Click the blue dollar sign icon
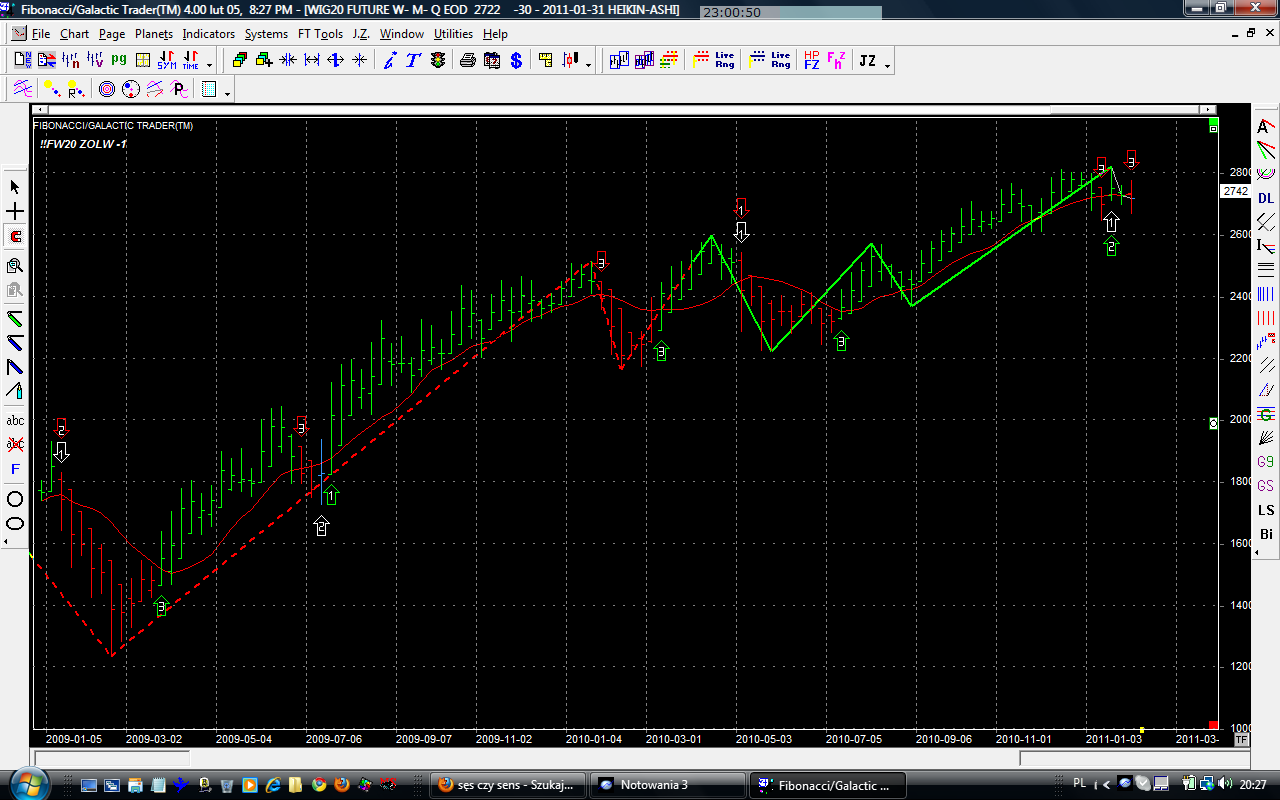Screen dimensions: 1280x800 [516, 61]
